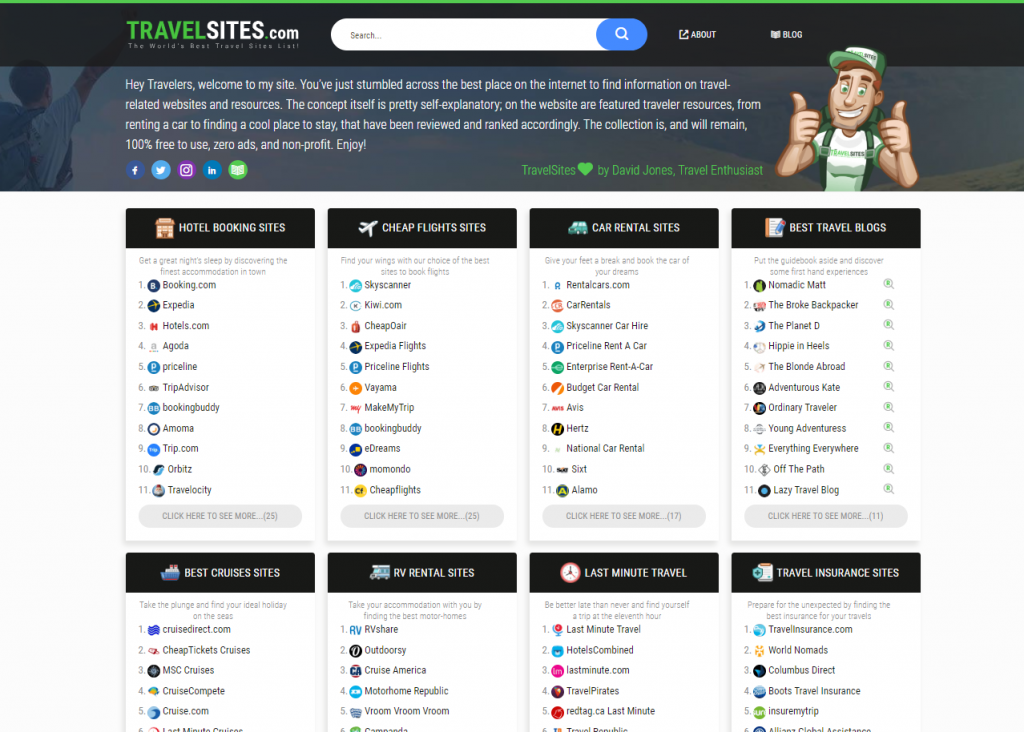Select TripAdvisor in hotel booking list
1024x732 pixels.
[185, 387]
